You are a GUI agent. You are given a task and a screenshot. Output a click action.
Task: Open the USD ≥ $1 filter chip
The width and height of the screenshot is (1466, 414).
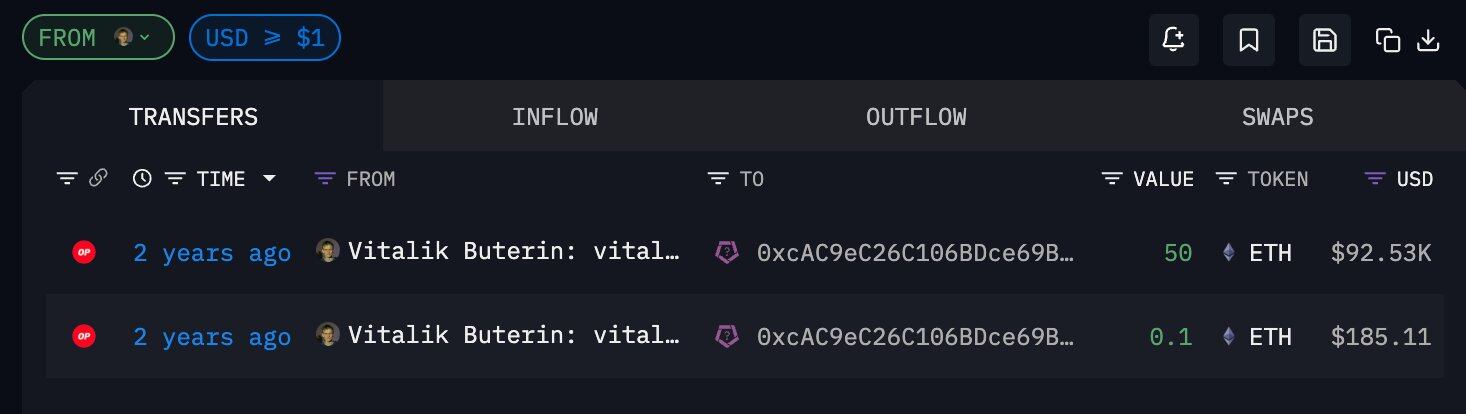[x=264, y=38]
